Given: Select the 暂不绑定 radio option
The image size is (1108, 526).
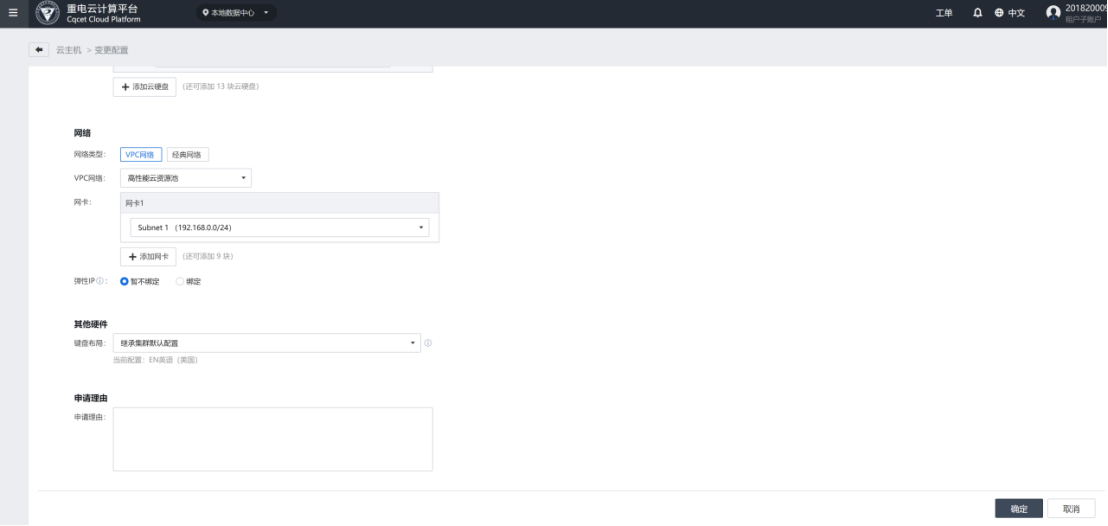Looking at the screenshot, I should 125,282.
